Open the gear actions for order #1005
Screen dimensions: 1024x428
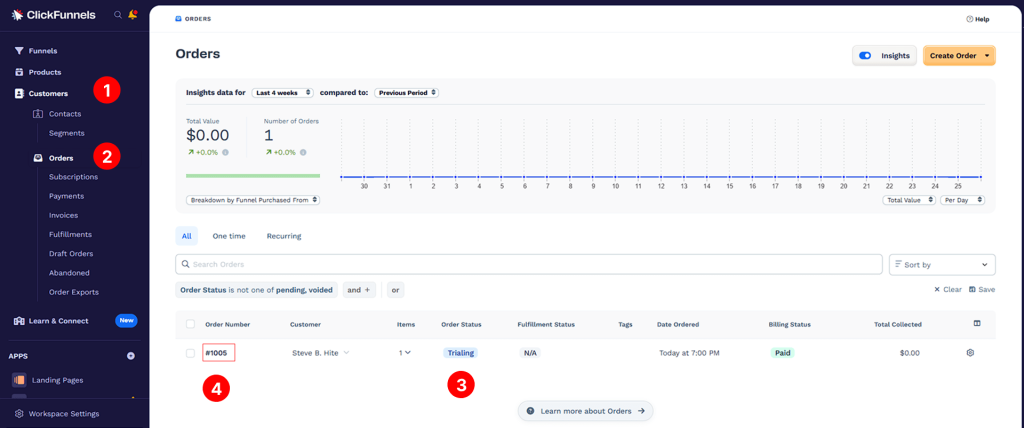[x=970, y=353]
